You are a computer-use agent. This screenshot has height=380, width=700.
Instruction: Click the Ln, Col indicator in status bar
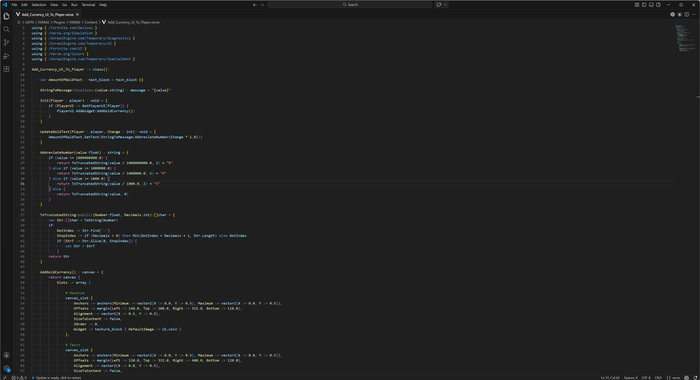609,378
